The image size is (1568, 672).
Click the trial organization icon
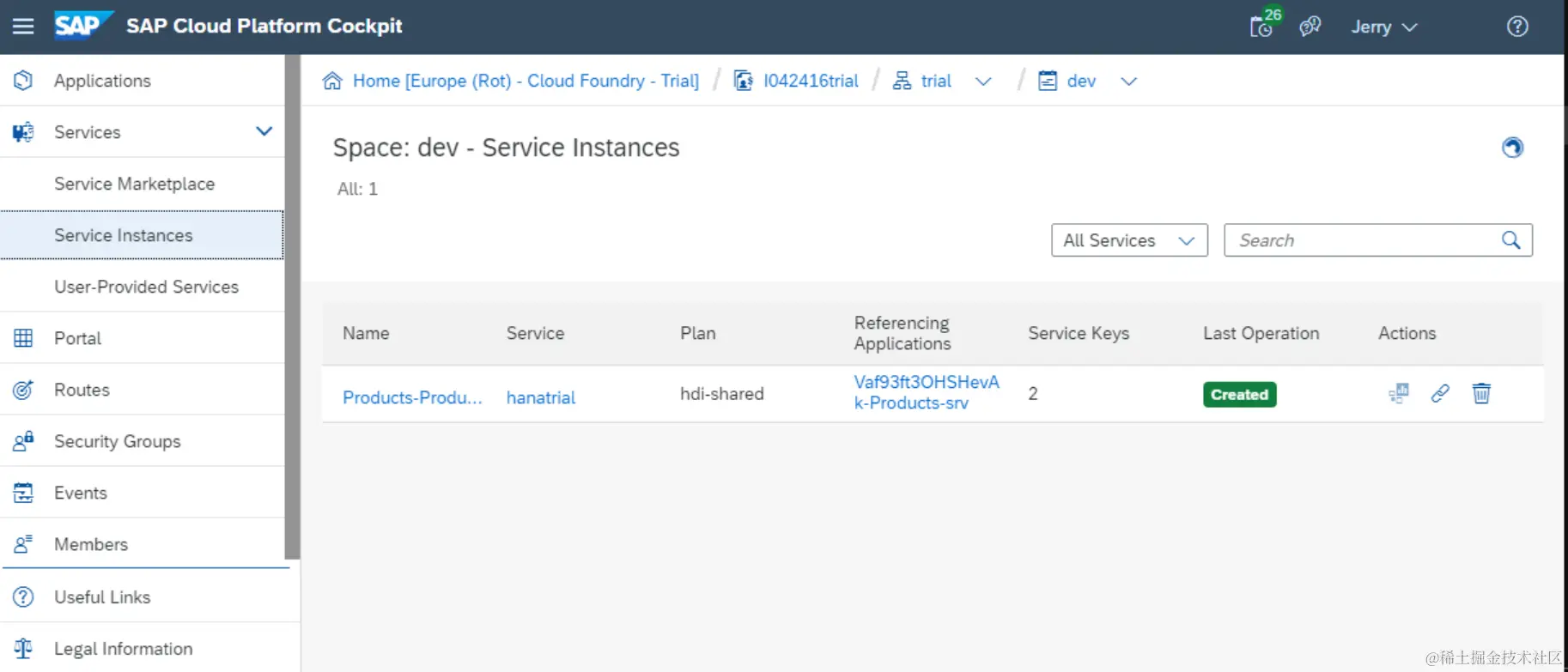(x=902, y=81)
